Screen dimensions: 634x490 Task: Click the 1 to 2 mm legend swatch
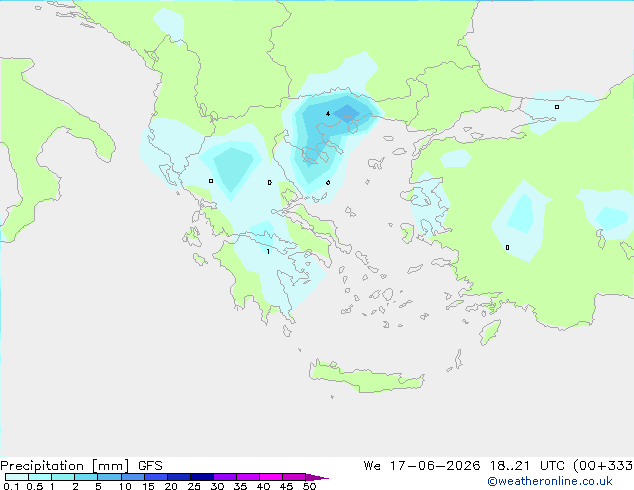pyautogui.click(x=63, y=477)
